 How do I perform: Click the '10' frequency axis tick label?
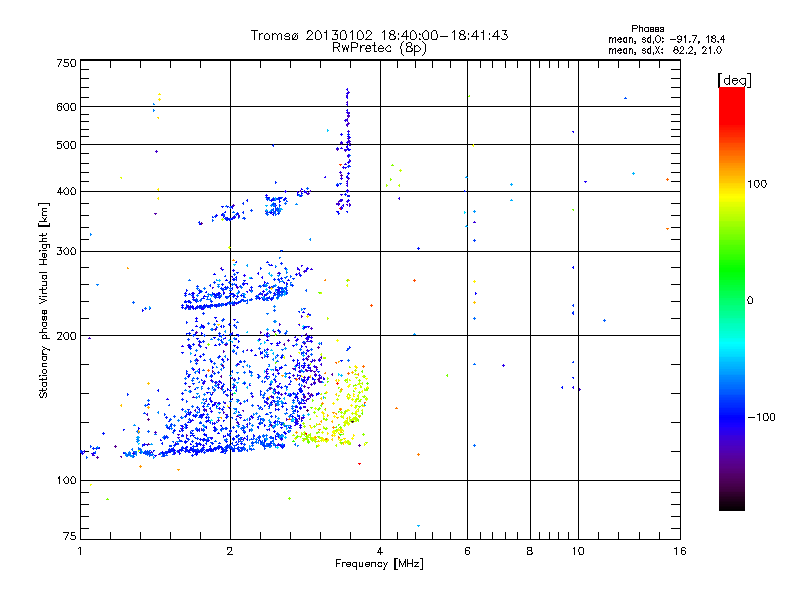tap(578, 551)
